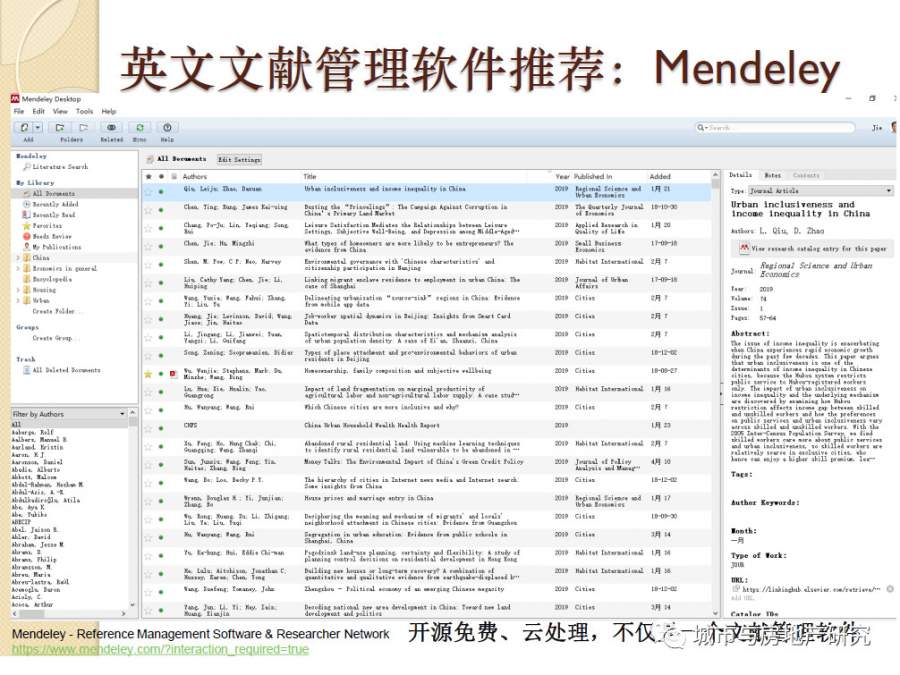The image size is (900, 675).
Task: Toggle favorite star for CHFS row
Action: pos(149,429)
